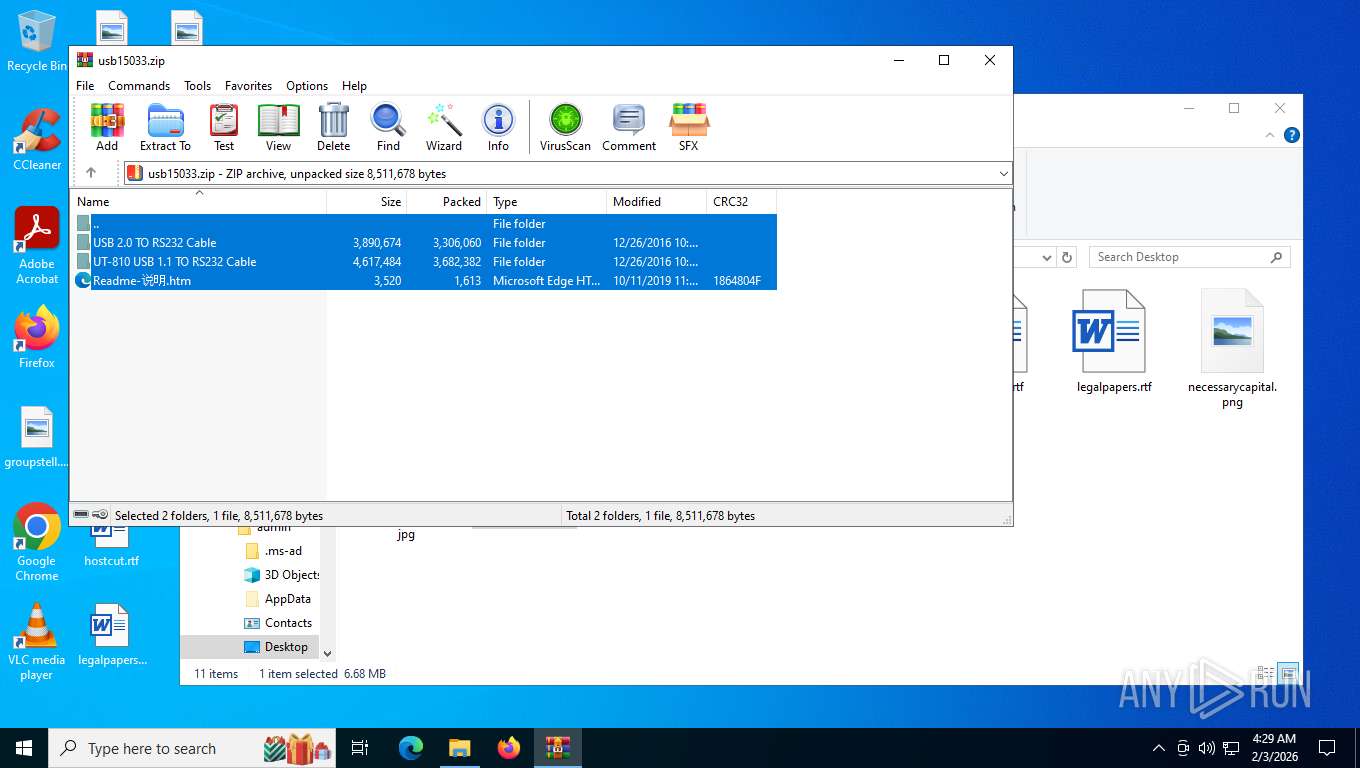Image resolution: width=1360 pixels, height=768 pixels.
Task: Click the Search Desktop field in Explorer
Action: coord(1189,257)
